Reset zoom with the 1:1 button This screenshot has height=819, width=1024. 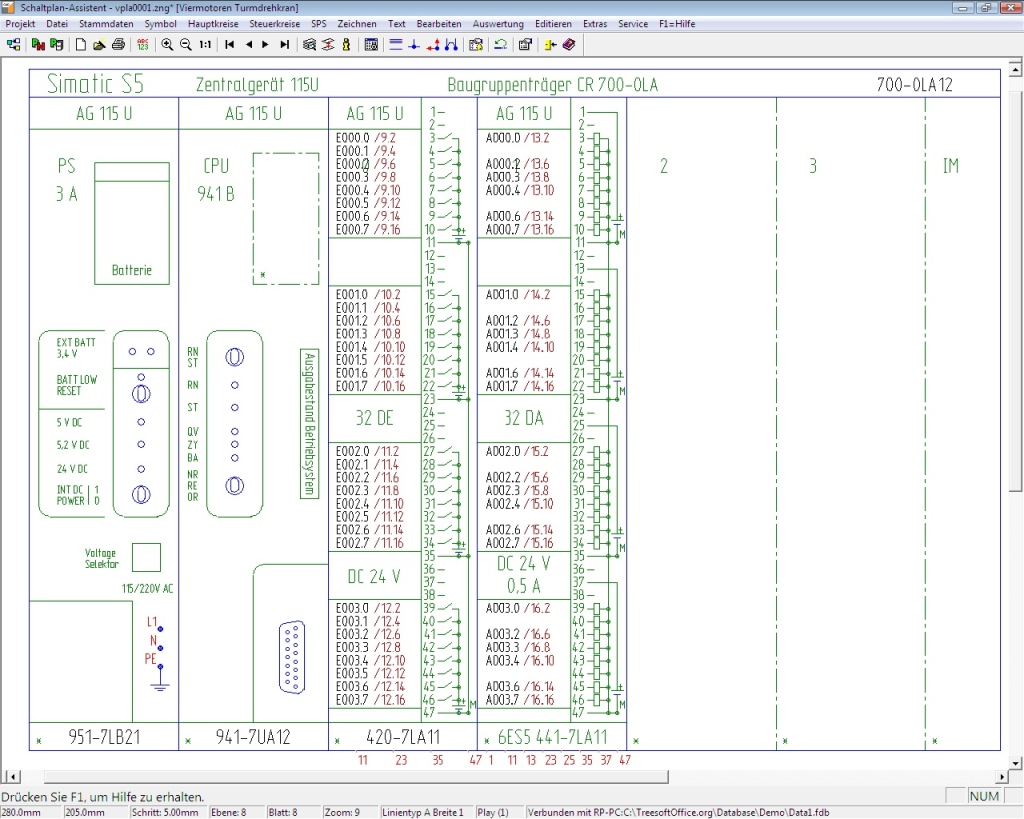click(205, 44)
